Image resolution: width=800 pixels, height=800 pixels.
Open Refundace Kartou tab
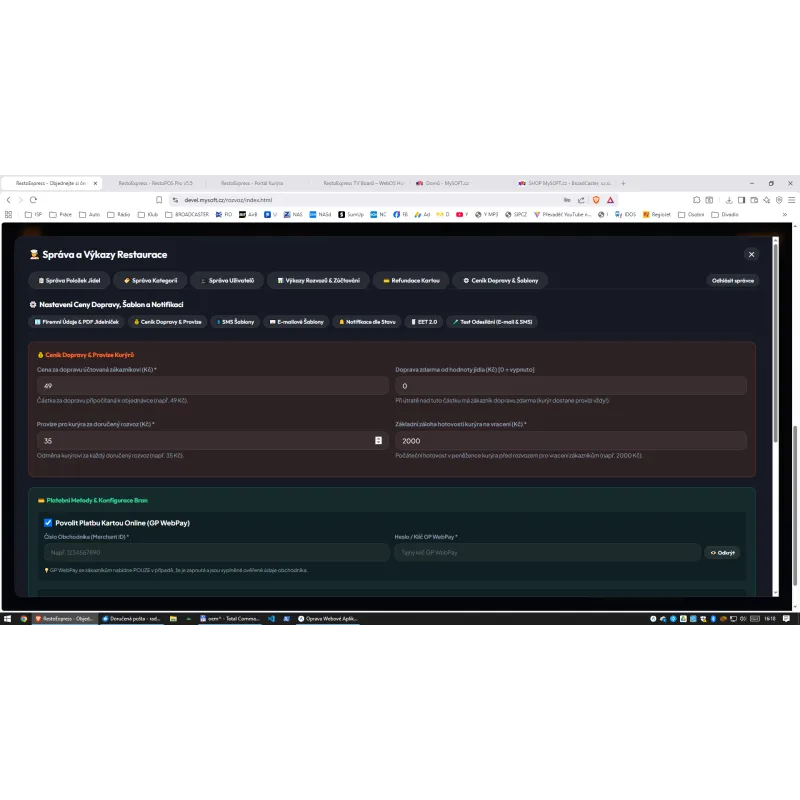tap(411, 280)
